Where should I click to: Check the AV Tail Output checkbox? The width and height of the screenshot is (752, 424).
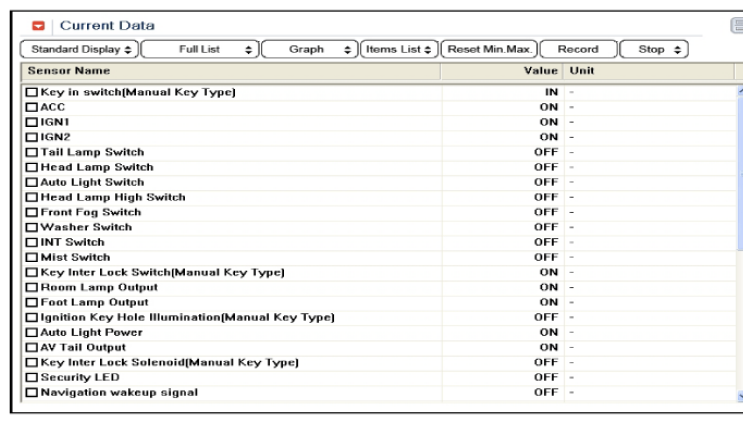(x=32, y=347)
